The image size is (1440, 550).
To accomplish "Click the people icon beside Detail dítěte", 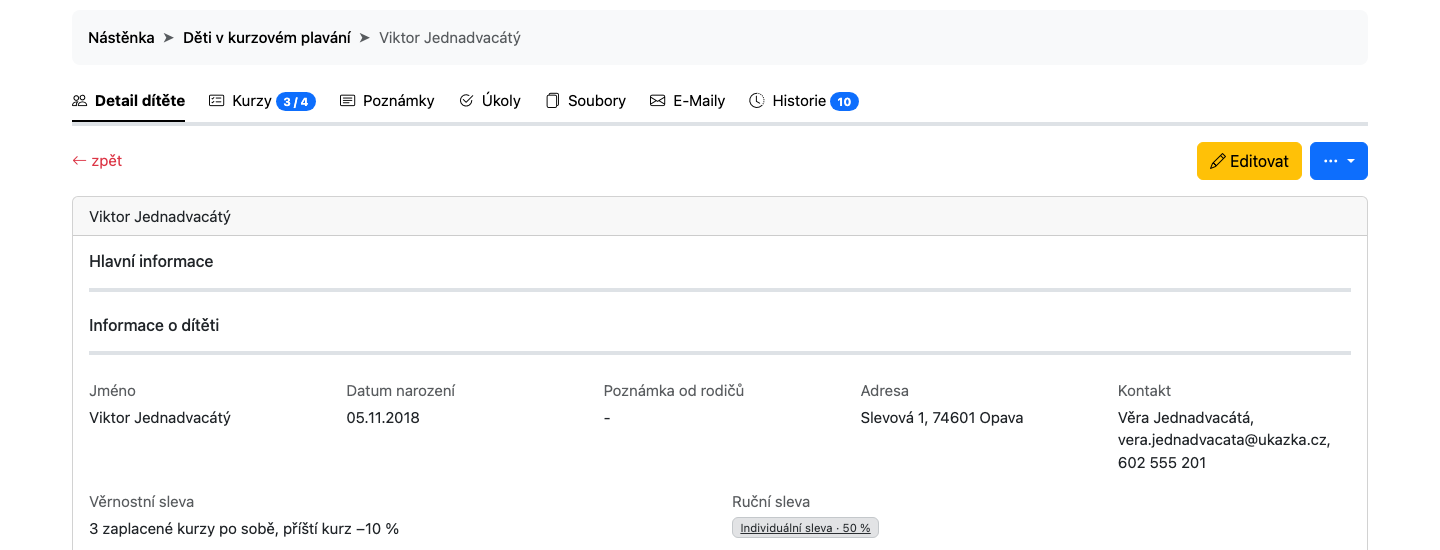I will click(80, 101).
